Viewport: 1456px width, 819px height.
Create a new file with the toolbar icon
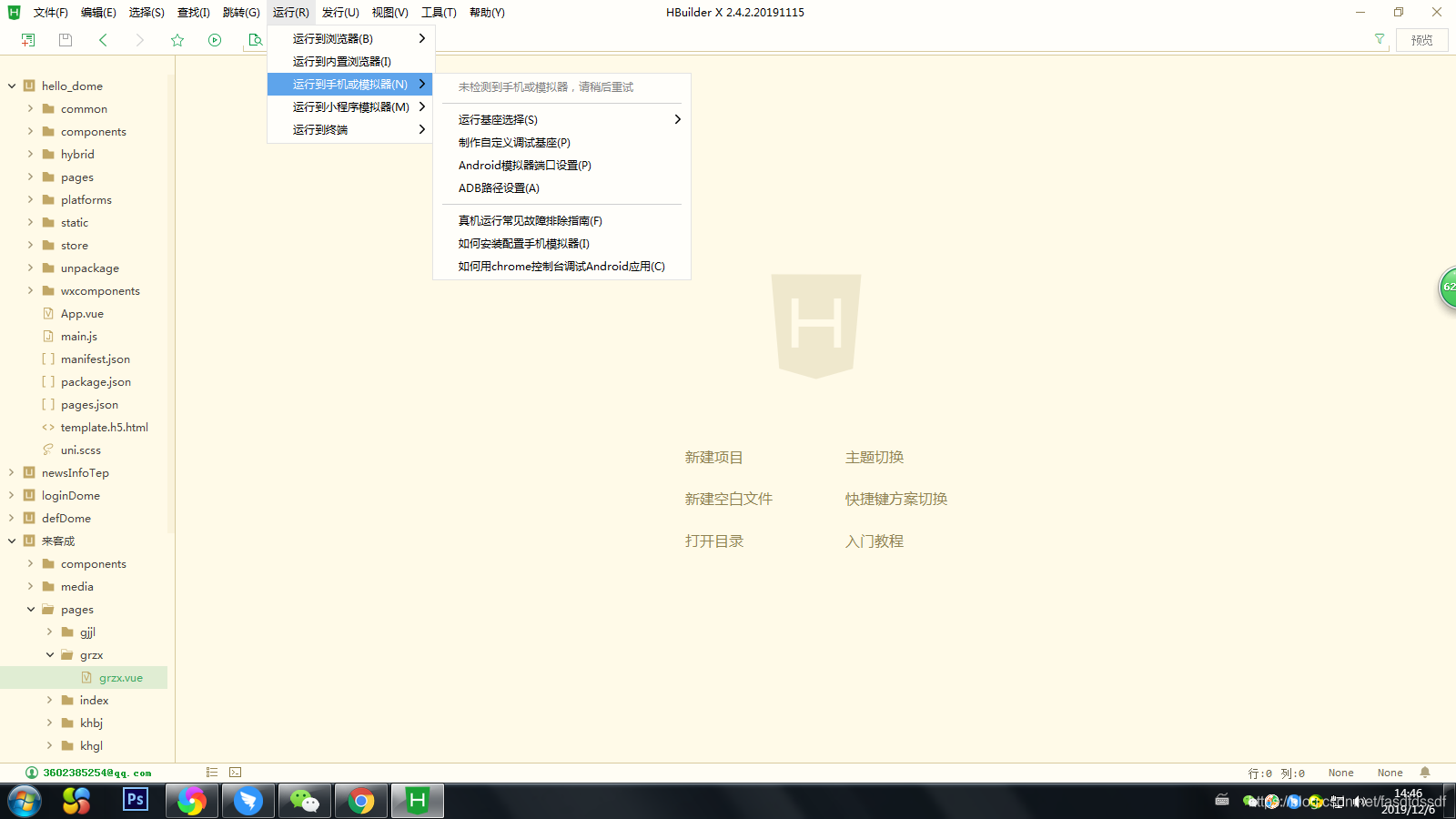(27, 39)
